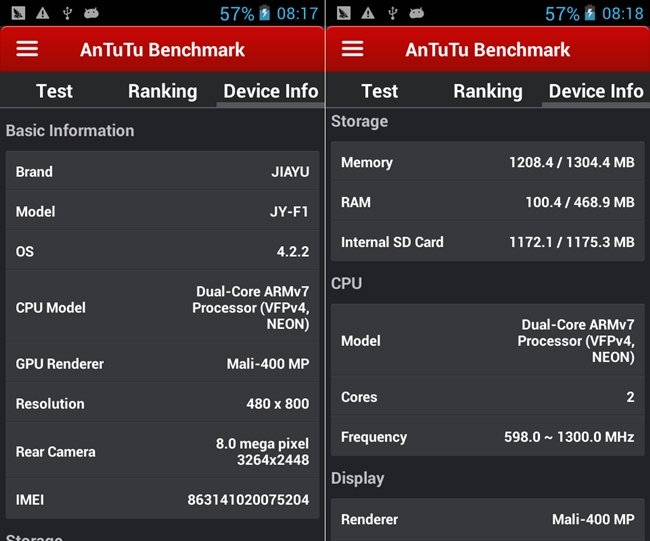The width and height of the screenshot is (650, 541).
Task: Tap the 08:18 clock in the status bar
Action: pos(623,14)
